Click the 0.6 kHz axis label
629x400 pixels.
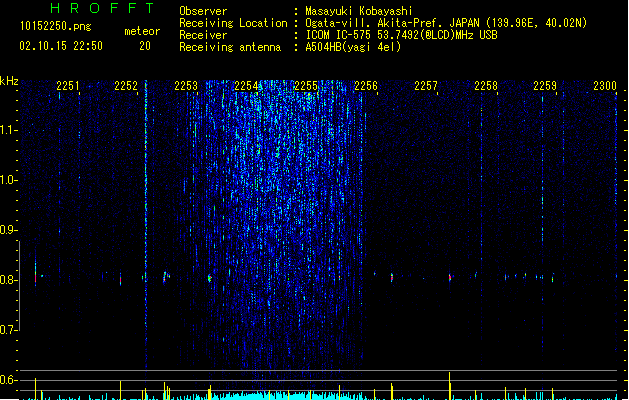[x=8, y=380]
